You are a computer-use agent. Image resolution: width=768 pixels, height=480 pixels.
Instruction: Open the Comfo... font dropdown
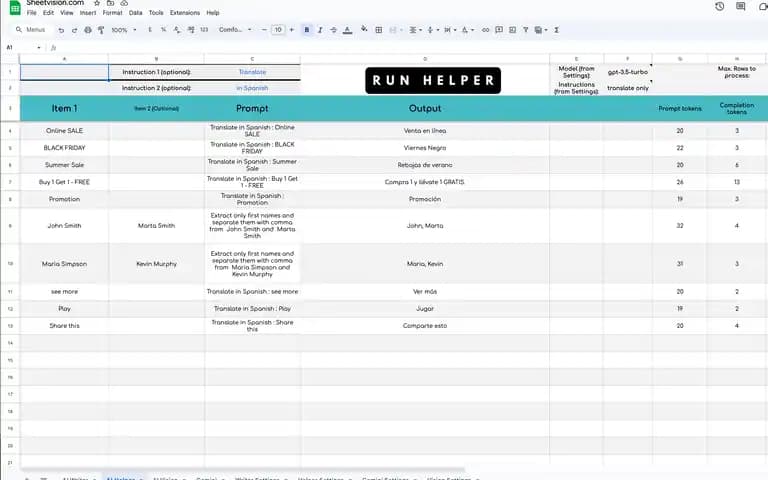235,30
